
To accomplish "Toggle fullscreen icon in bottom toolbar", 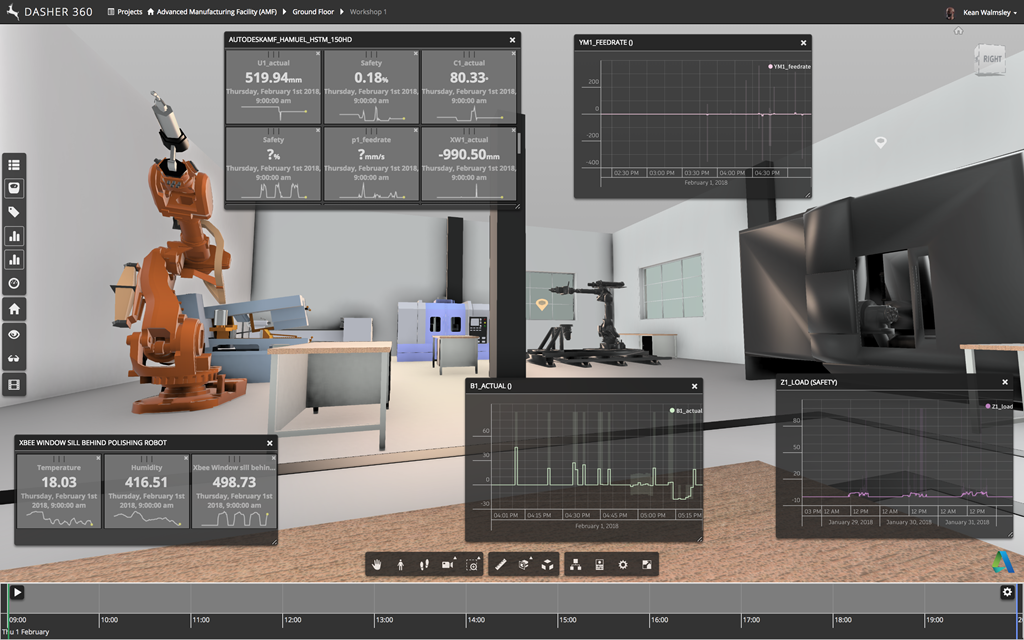I will (x=647, y=565).
